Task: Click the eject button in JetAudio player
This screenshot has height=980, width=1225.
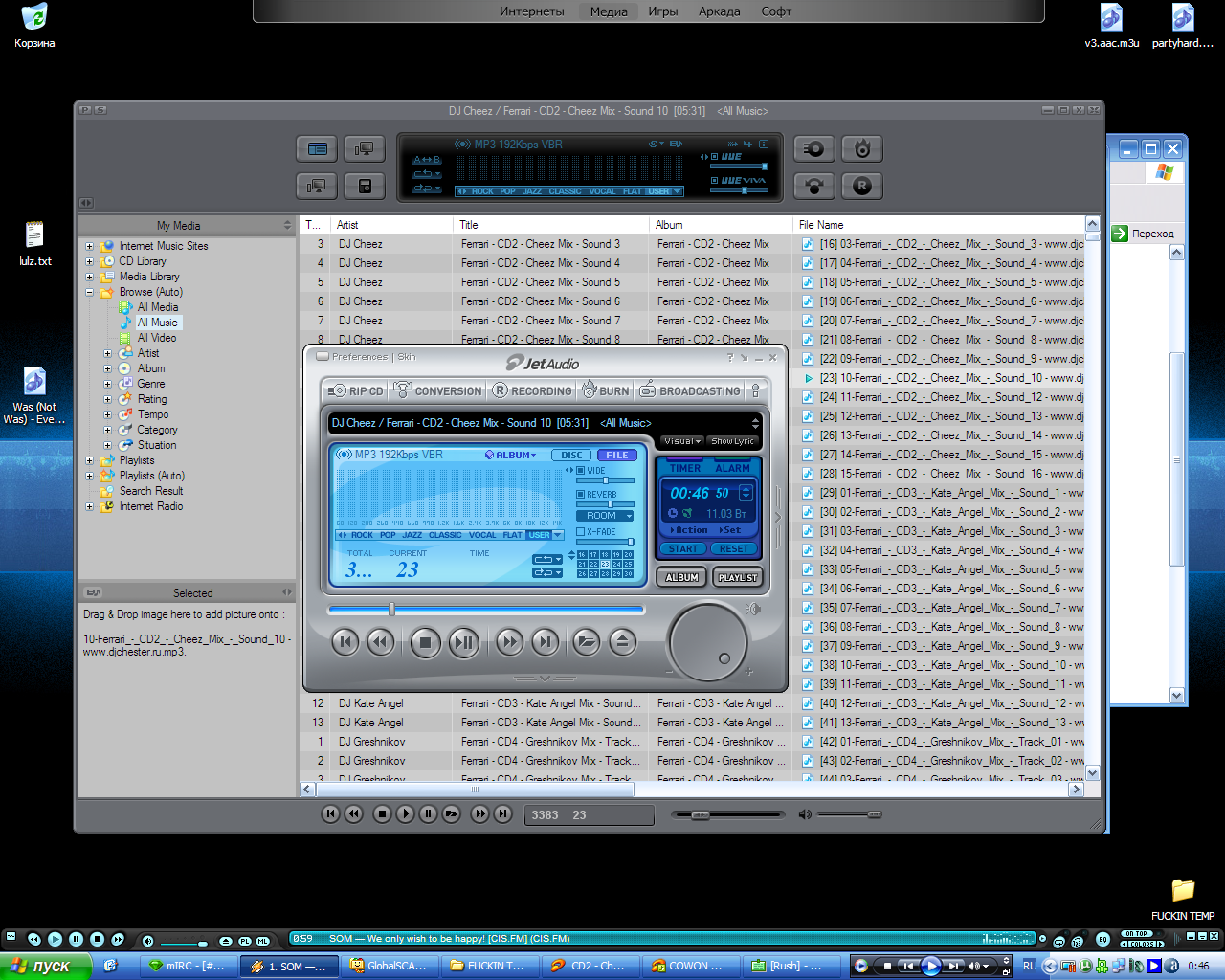Action: 622,641
